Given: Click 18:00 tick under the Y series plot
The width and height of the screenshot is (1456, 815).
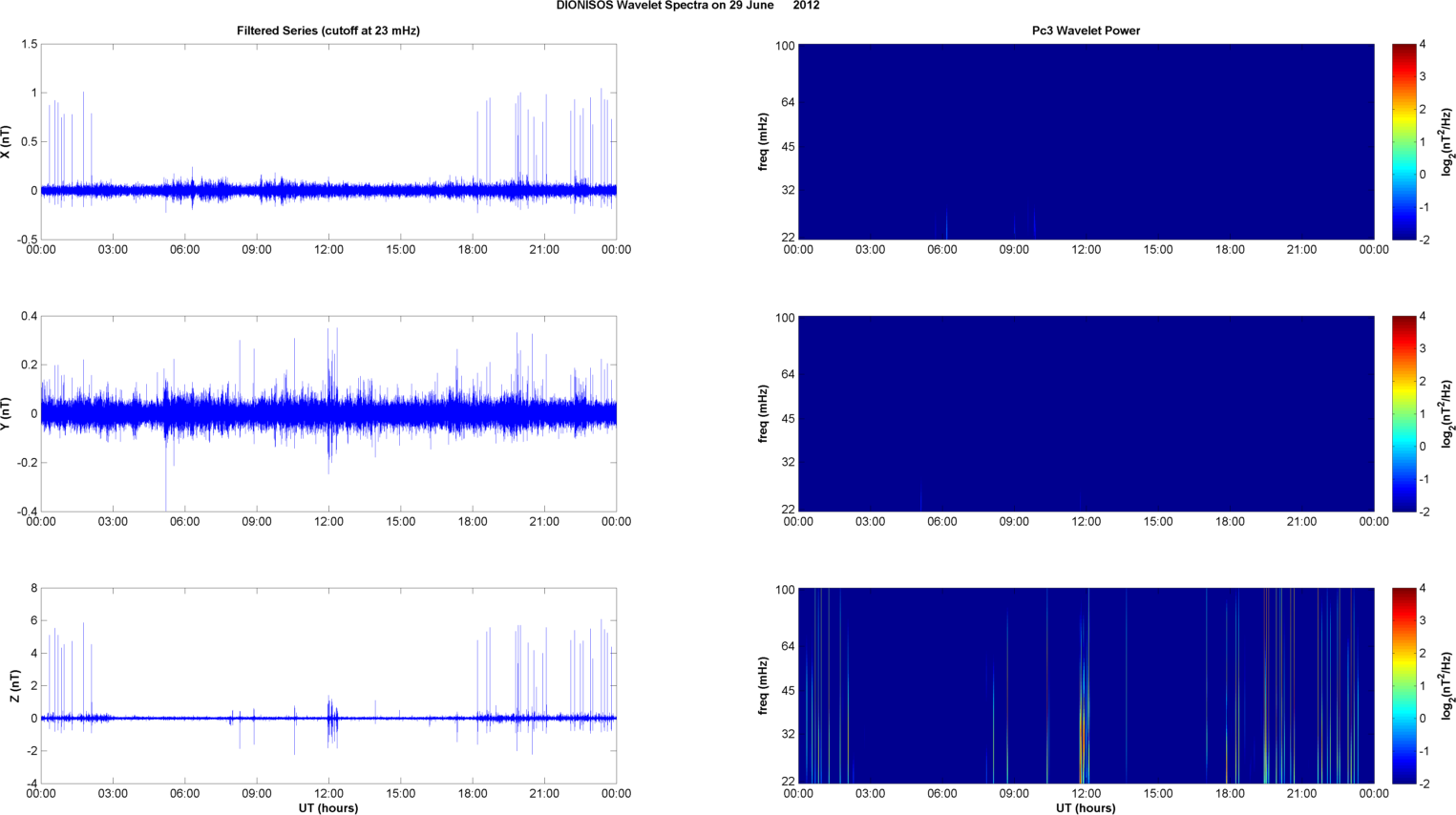Looking at the screenshot, I should pyautogui.click(x=473, y=522).
